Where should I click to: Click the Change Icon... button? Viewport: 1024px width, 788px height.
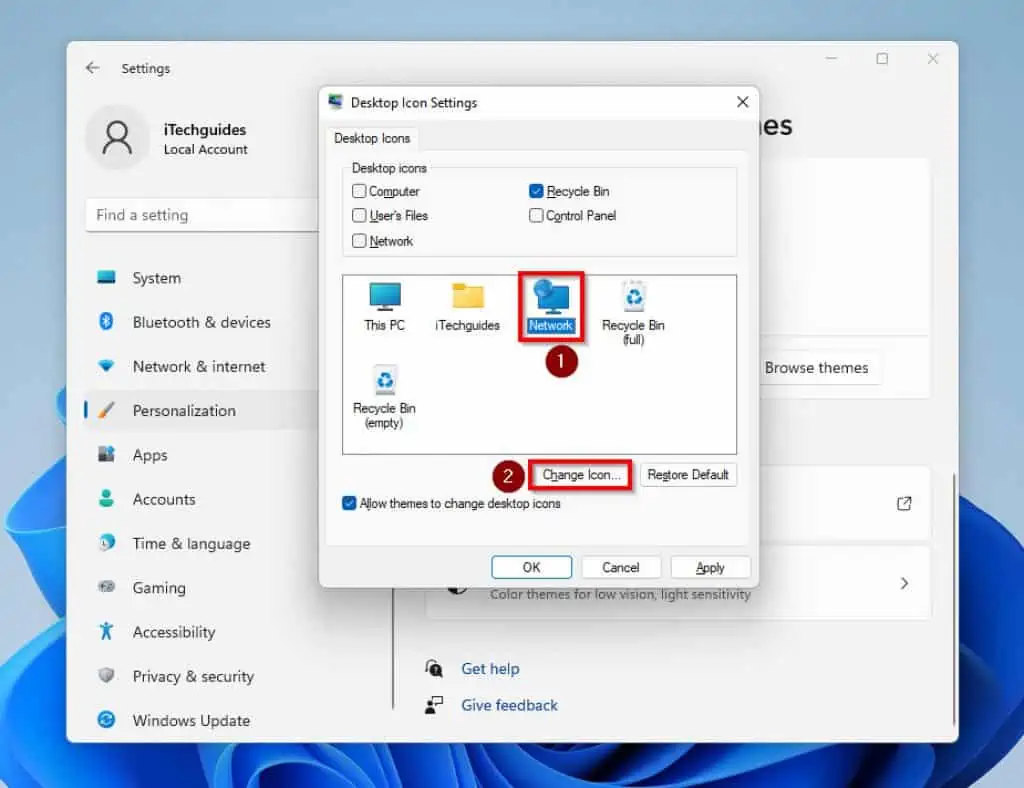581,475
